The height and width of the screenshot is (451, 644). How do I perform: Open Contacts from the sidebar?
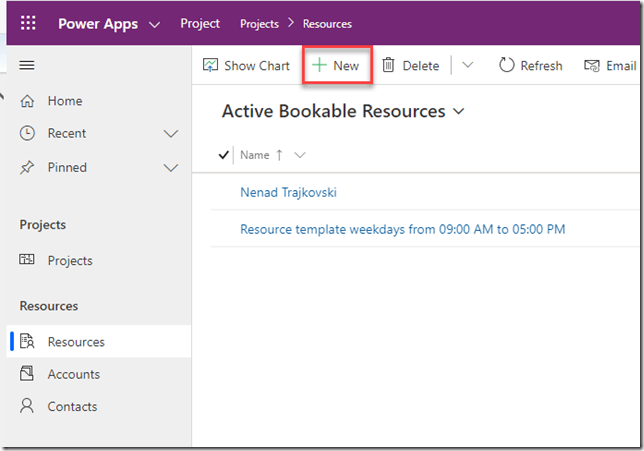pyautogui.click(x=72, y=407)
